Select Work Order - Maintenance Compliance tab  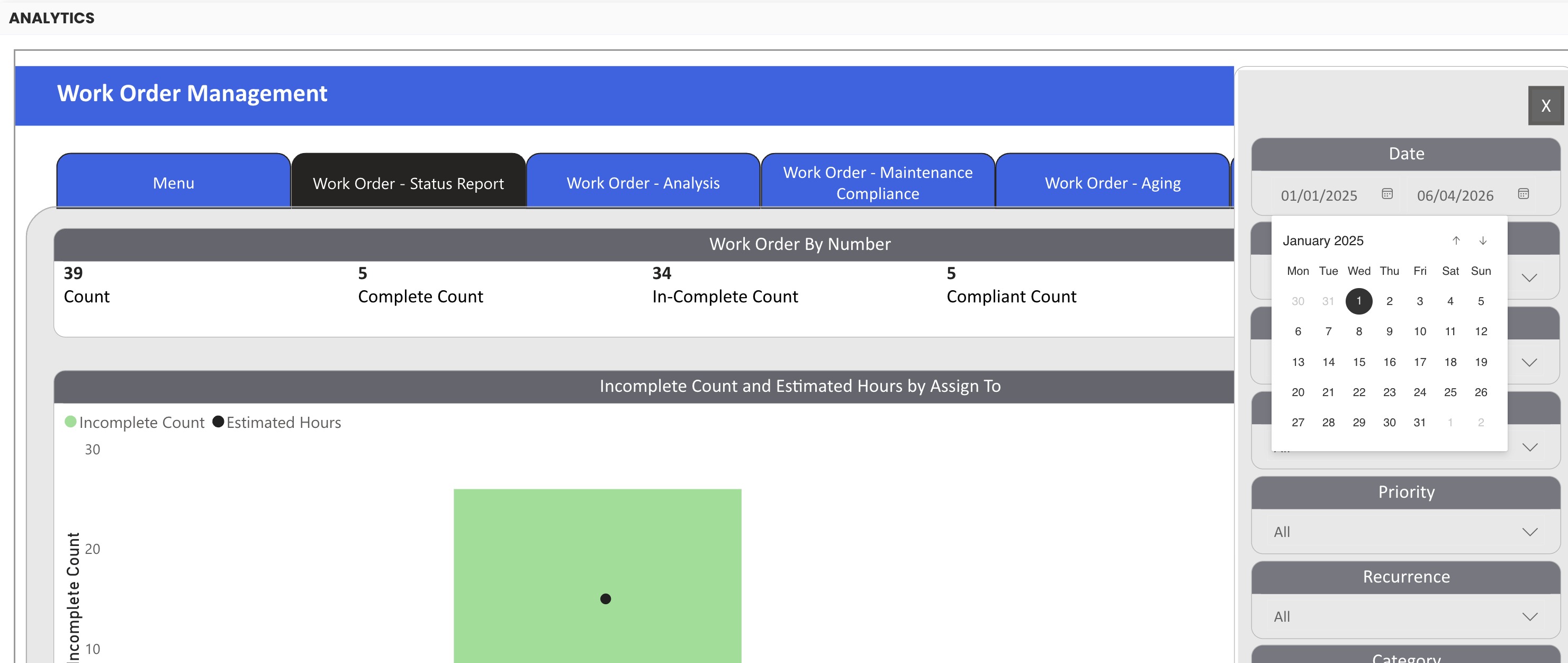point(877,183)
